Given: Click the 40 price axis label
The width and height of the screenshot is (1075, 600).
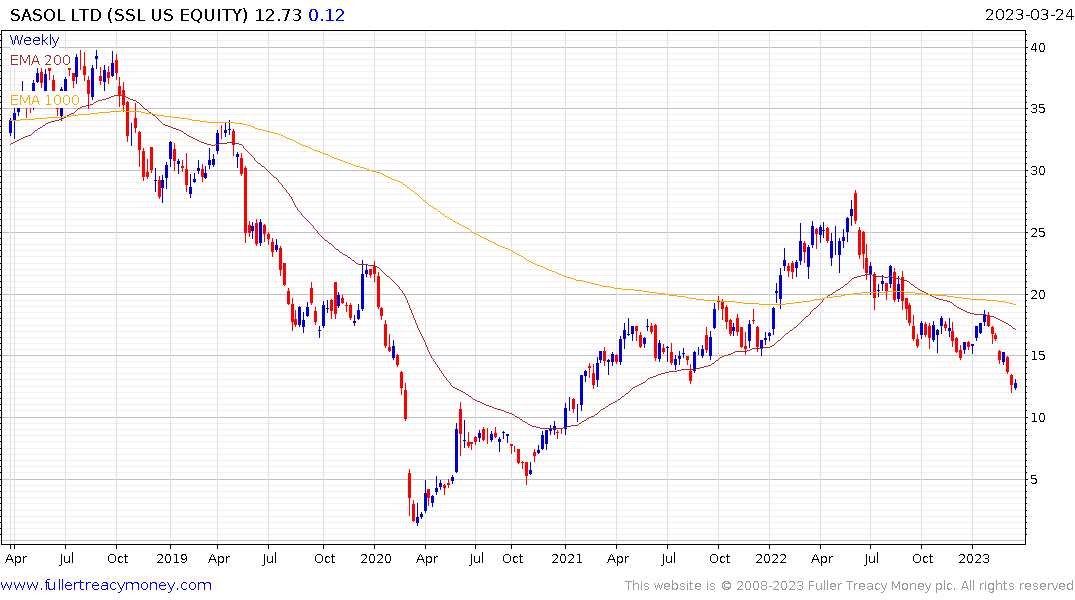Looking at the screenshot, I should pos(1037,47).
